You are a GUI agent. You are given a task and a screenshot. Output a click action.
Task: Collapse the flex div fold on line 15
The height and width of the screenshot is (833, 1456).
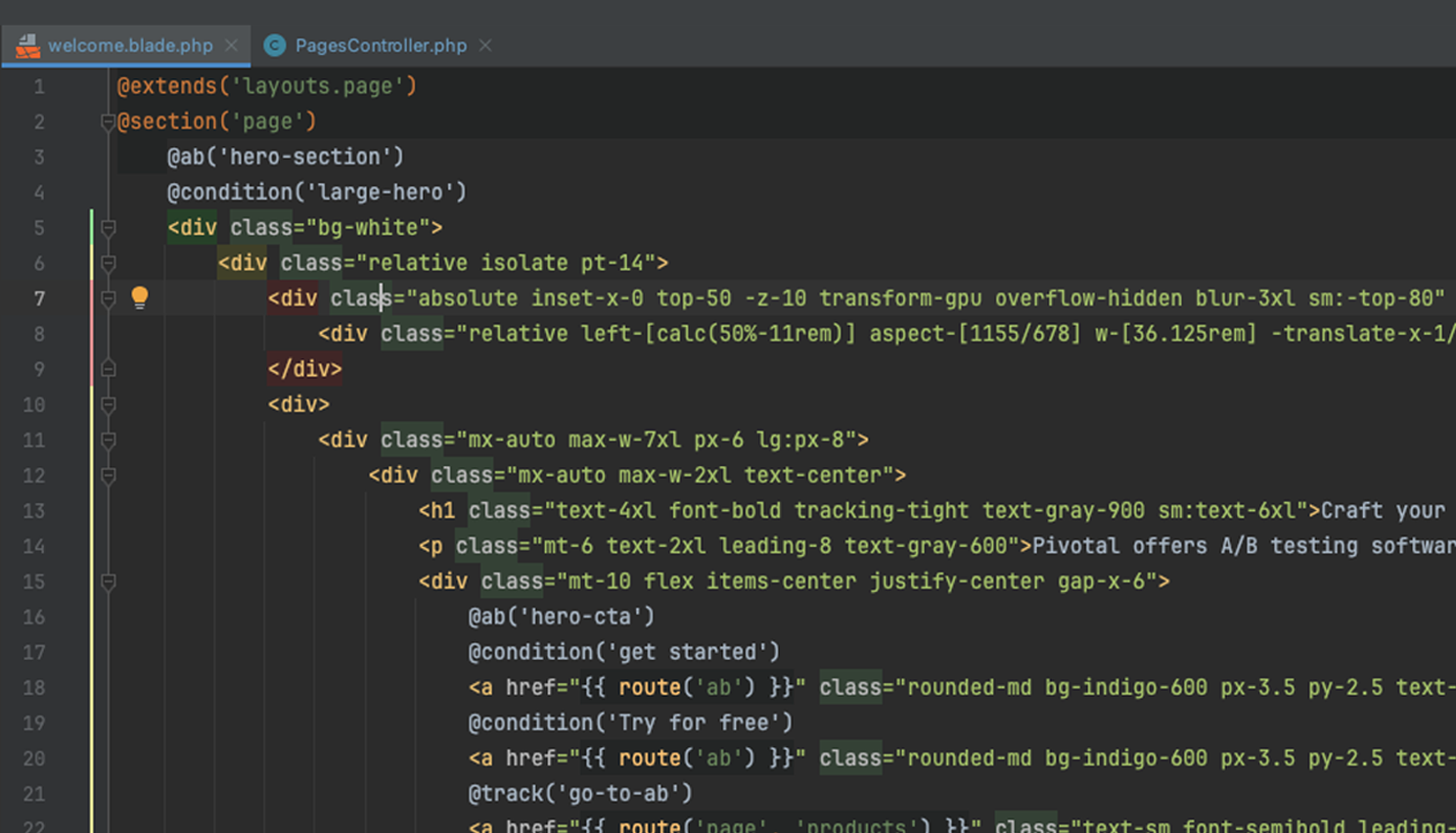coord(109,581)
